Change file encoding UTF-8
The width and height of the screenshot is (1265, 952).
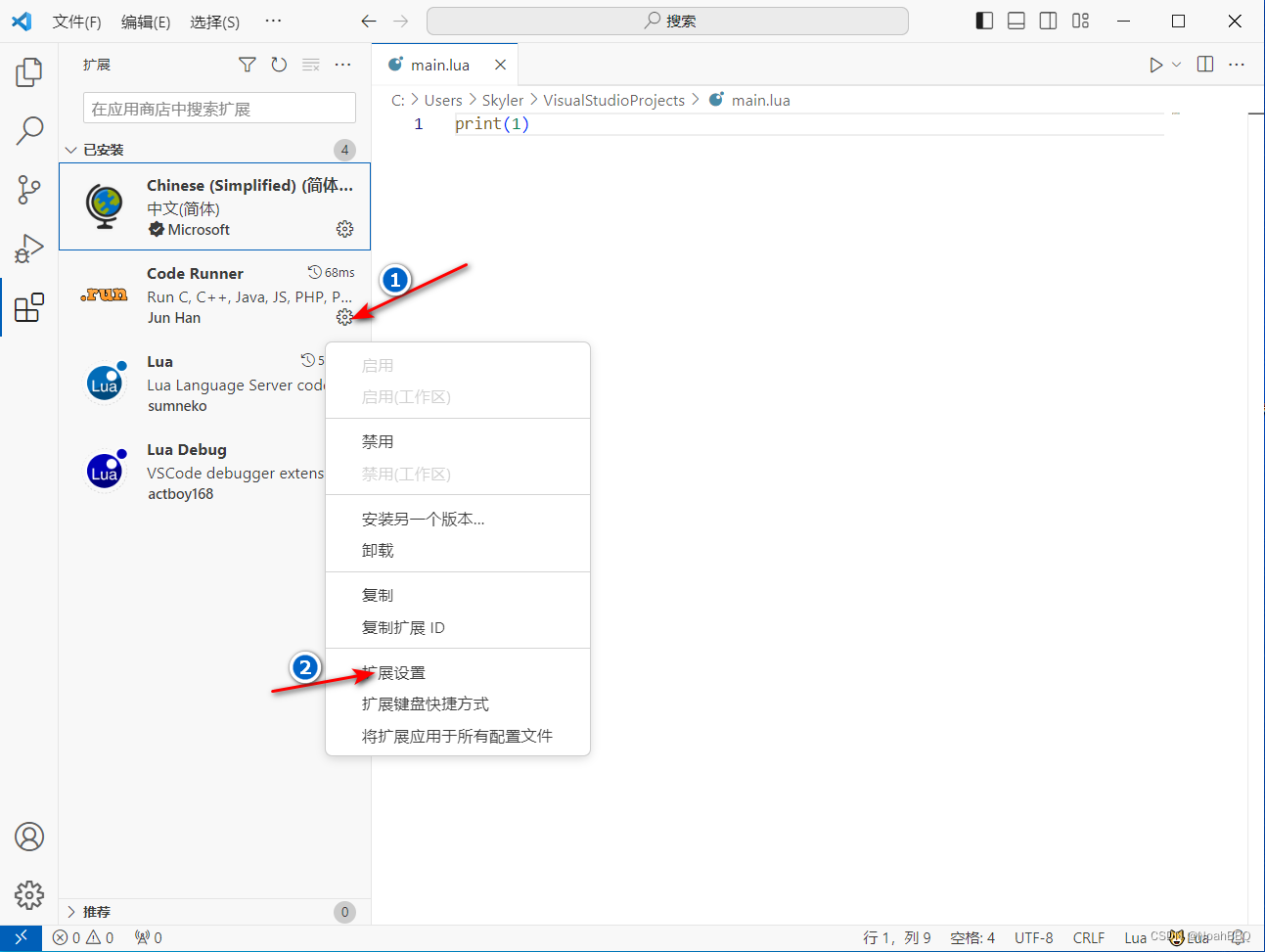pyautogui.click(x=1034, y=937)
